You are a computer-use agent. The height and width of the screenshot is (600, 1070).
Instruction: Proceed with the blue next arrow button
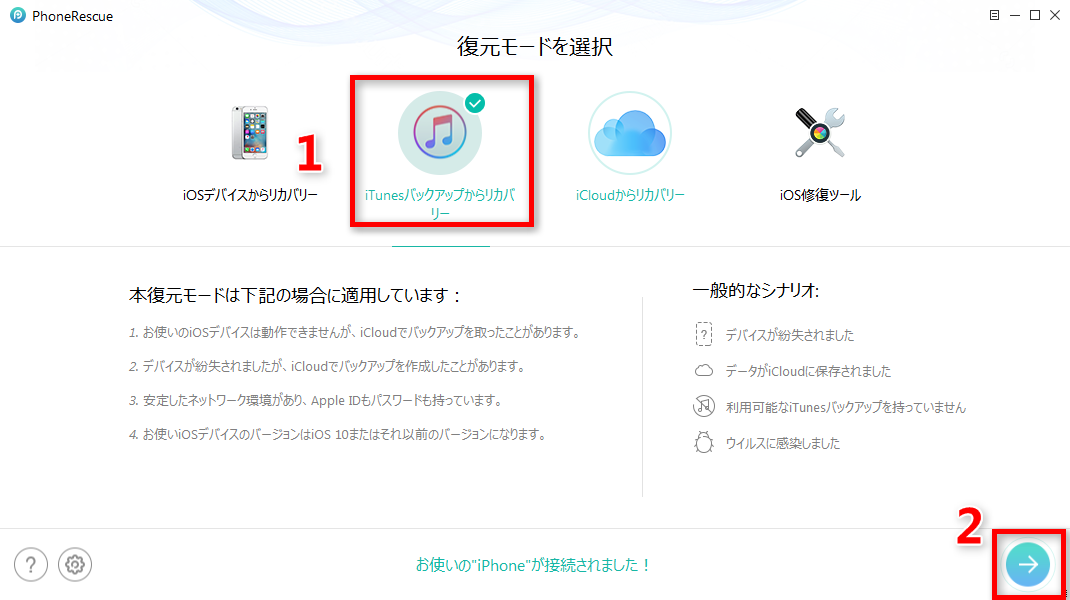(1028, 565)
